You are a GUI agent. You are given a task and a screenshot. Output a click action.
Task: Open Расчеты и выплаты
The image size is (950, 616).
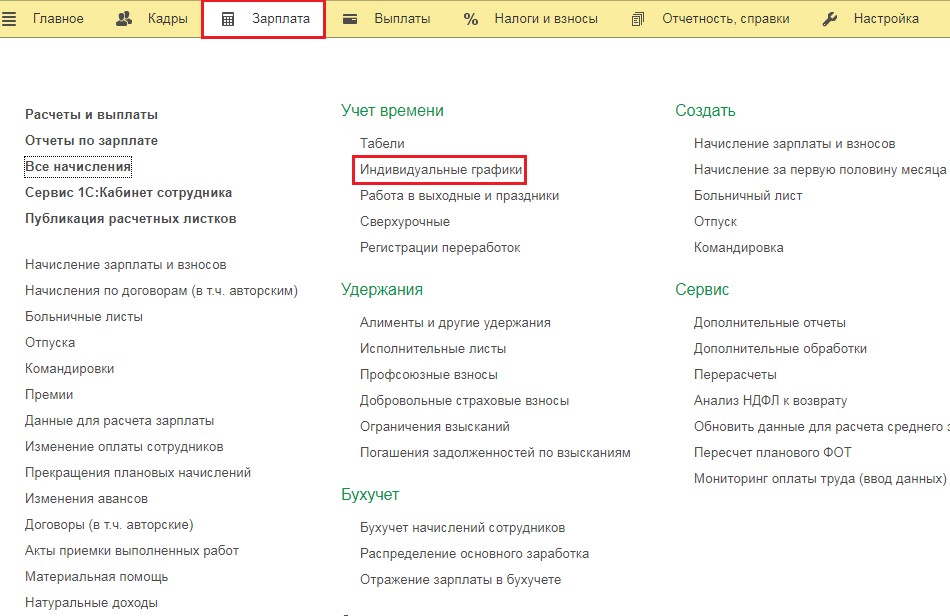coord(91,115)
